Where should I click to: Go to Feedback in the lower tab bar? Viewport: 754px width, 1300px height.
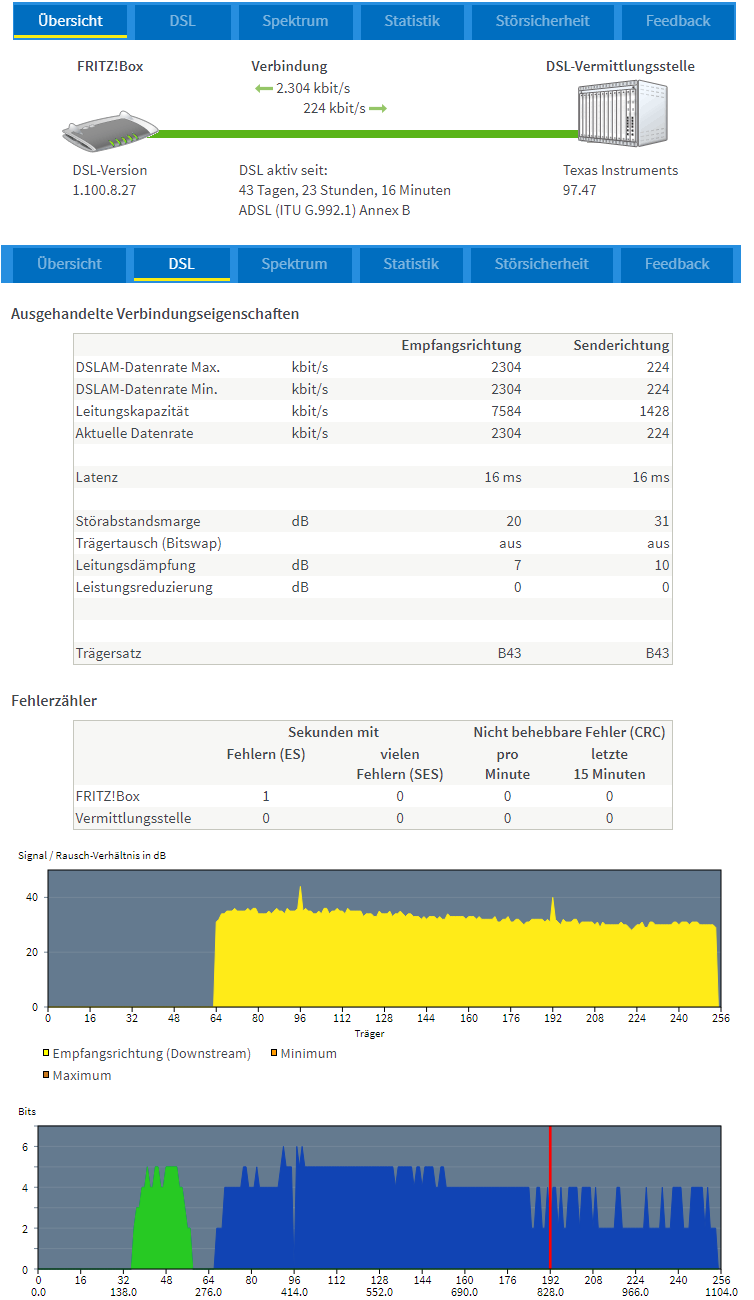pyautogui.click(x=677, y=264)
